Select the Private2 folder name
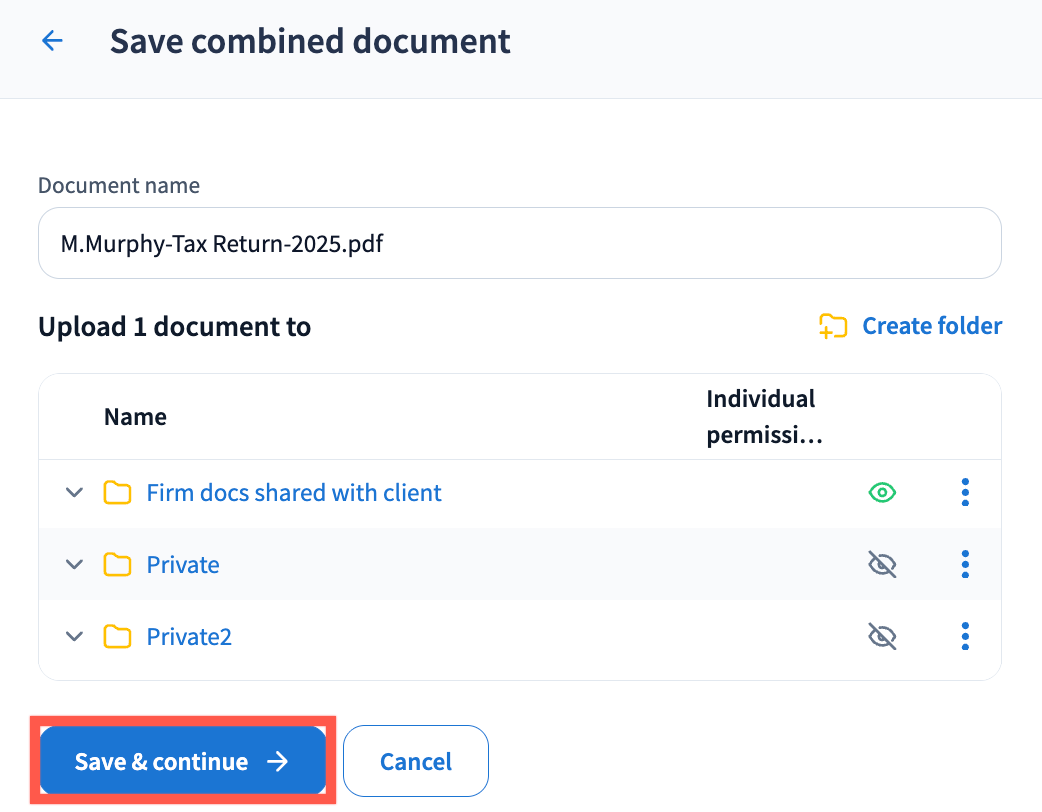The image size is (1042, 812). click(x=189, y=637)
